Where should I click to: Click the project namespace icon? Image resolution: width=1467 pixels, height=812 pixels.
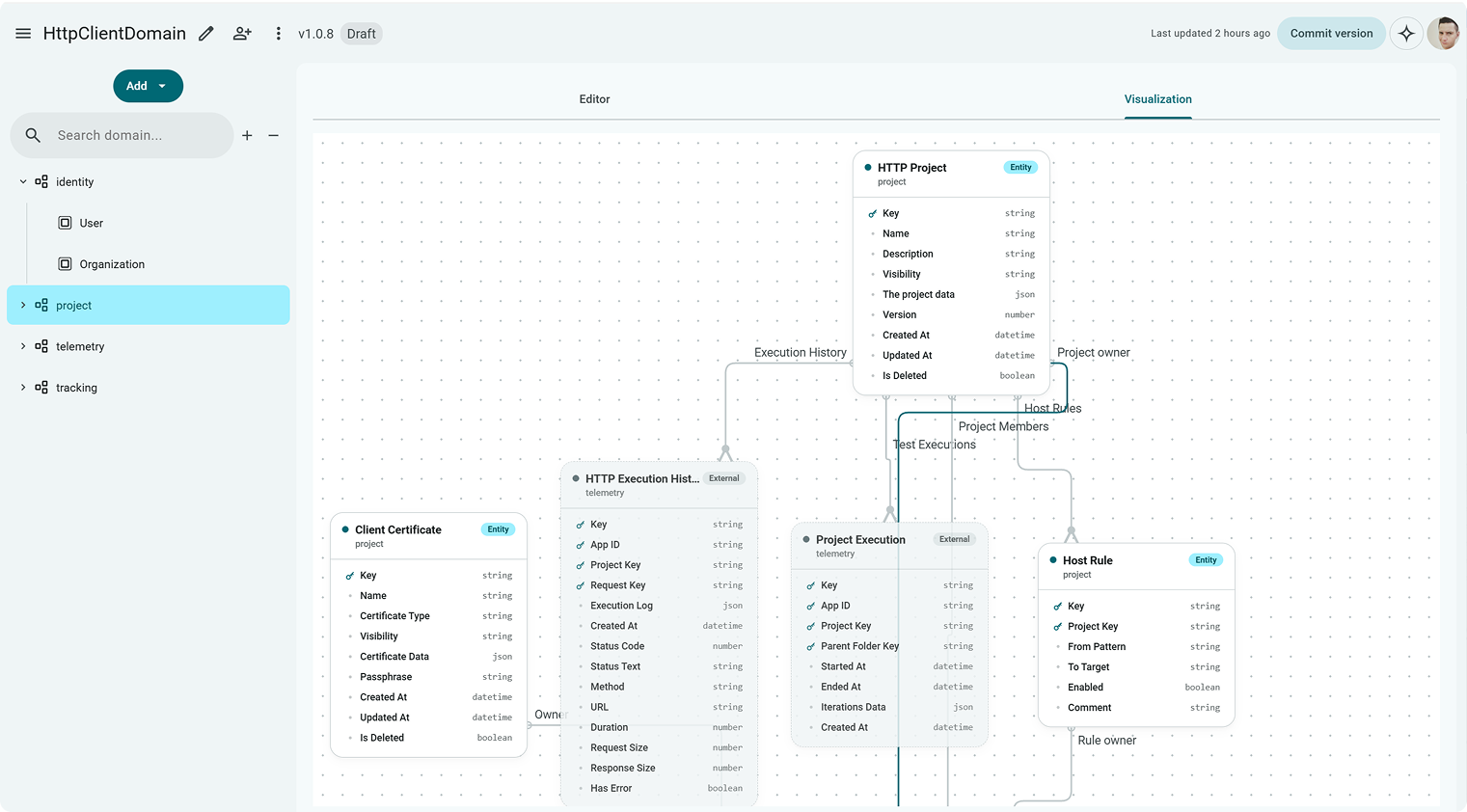tap(41, 305)
